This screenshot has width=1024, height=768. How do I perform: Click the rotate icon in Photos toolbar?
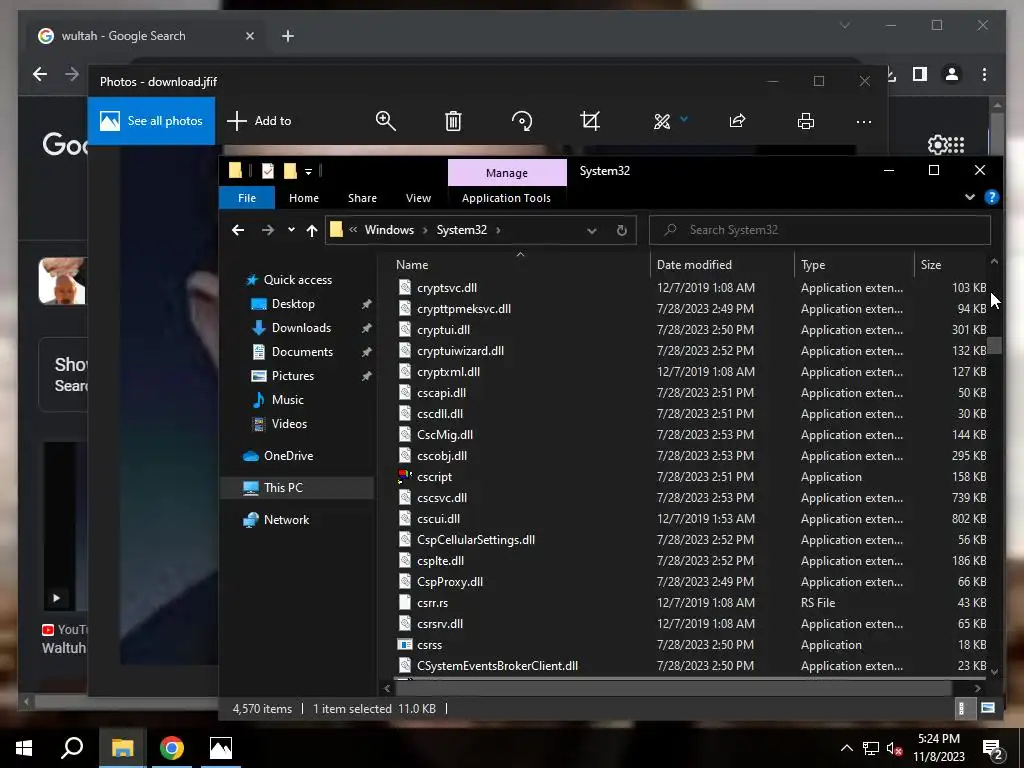(522, 121)
